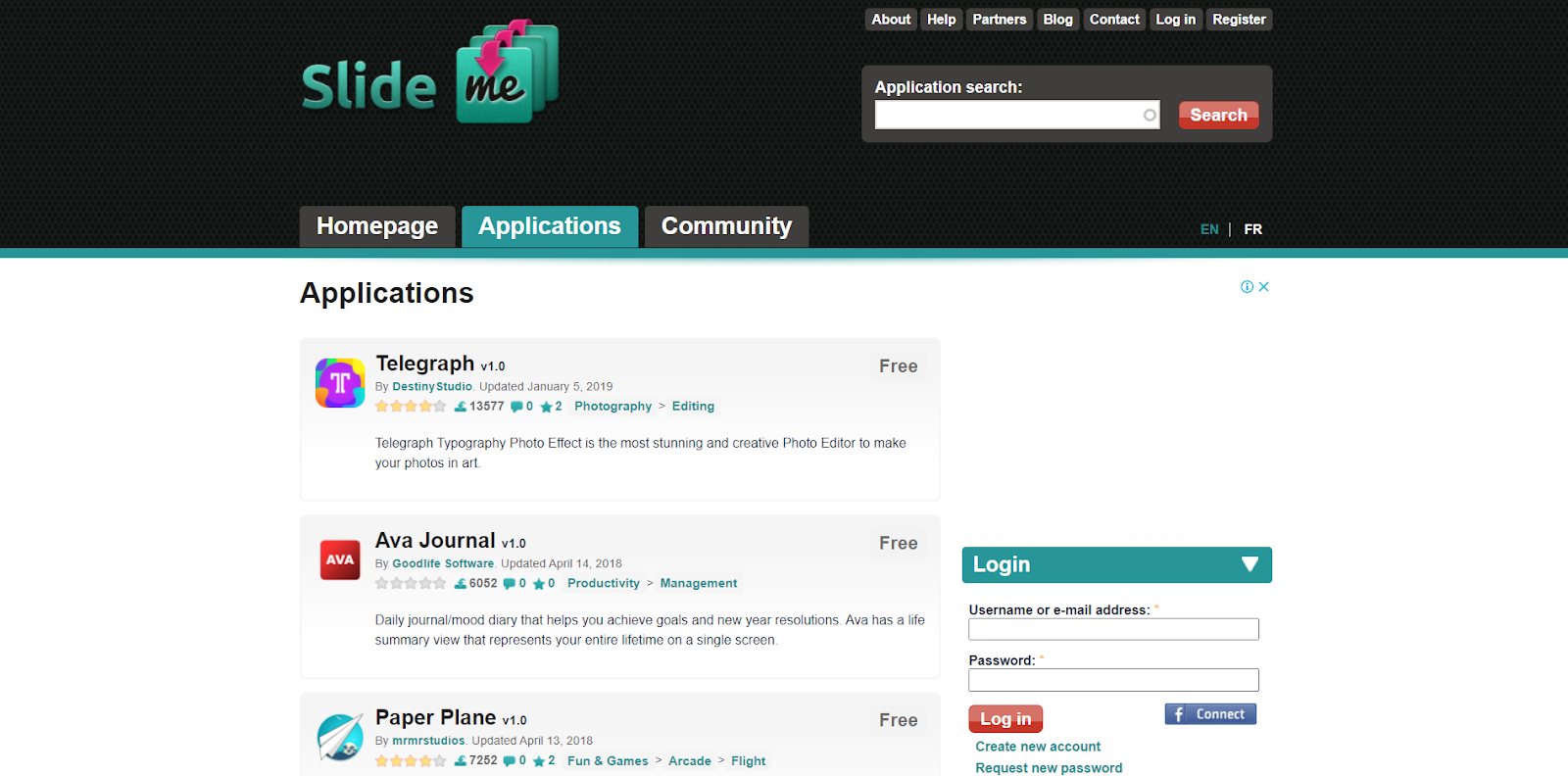This screenshot has width=1568, height=776.
Task: Click the Telegraph comments bubble icon
Action: tap(516, 407)
